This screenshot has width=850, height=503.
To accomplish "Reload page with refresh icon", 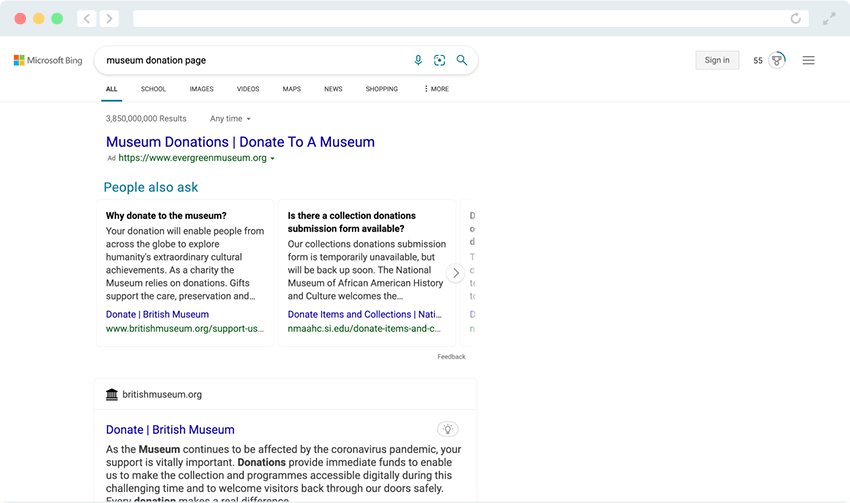I will click(795, 18).
